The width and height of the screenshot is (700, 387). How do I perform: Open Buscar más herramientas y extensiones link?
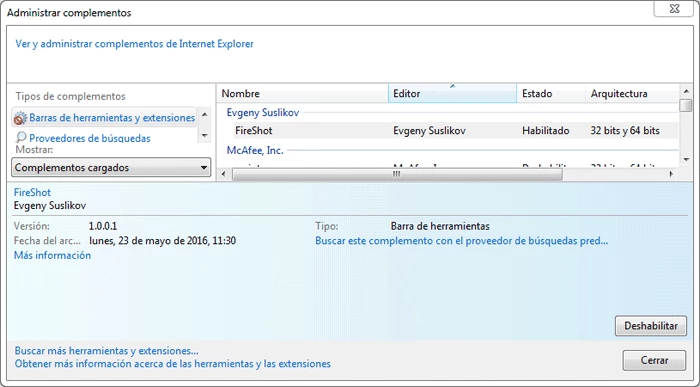point(106,351)
